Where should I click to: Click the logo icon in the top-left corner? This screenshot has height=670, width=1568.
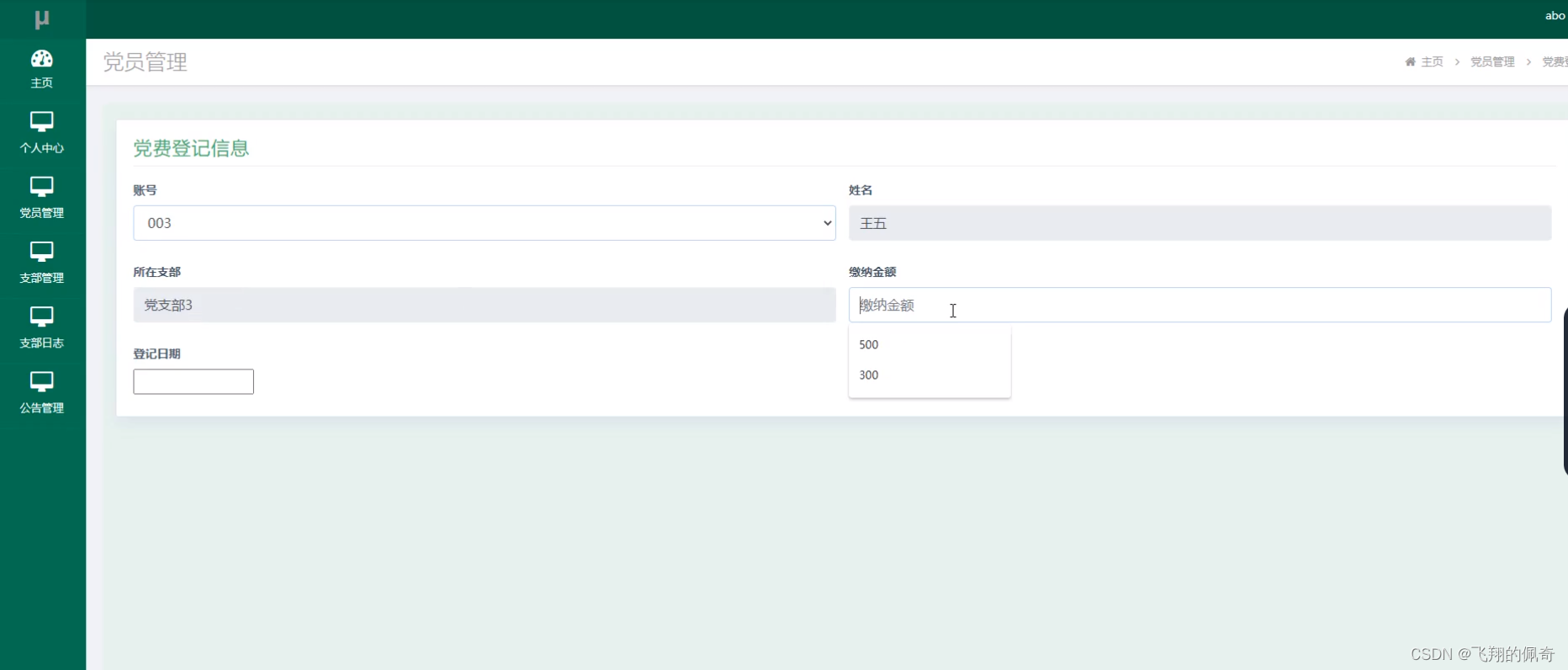point(42,19)
